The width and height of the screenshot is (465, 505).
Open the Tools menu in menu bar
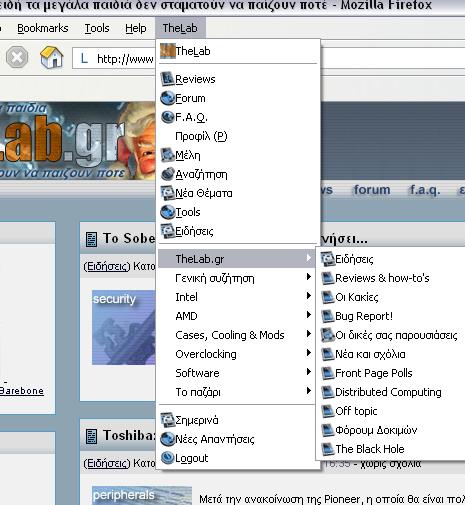coord(97,28)
